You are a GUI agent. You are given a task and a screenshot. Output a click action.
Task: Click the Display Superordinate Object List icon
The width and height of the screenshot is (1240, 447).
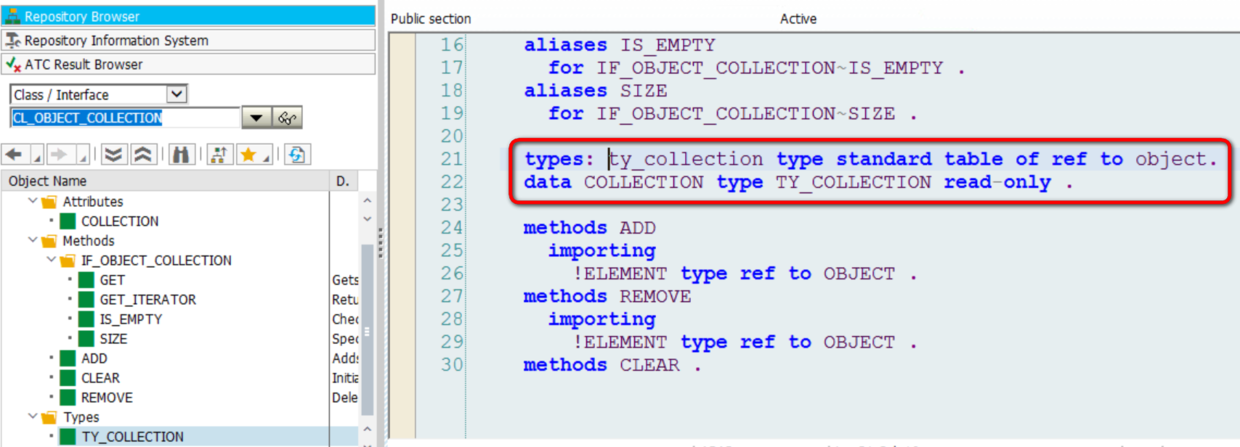[219, 154]
